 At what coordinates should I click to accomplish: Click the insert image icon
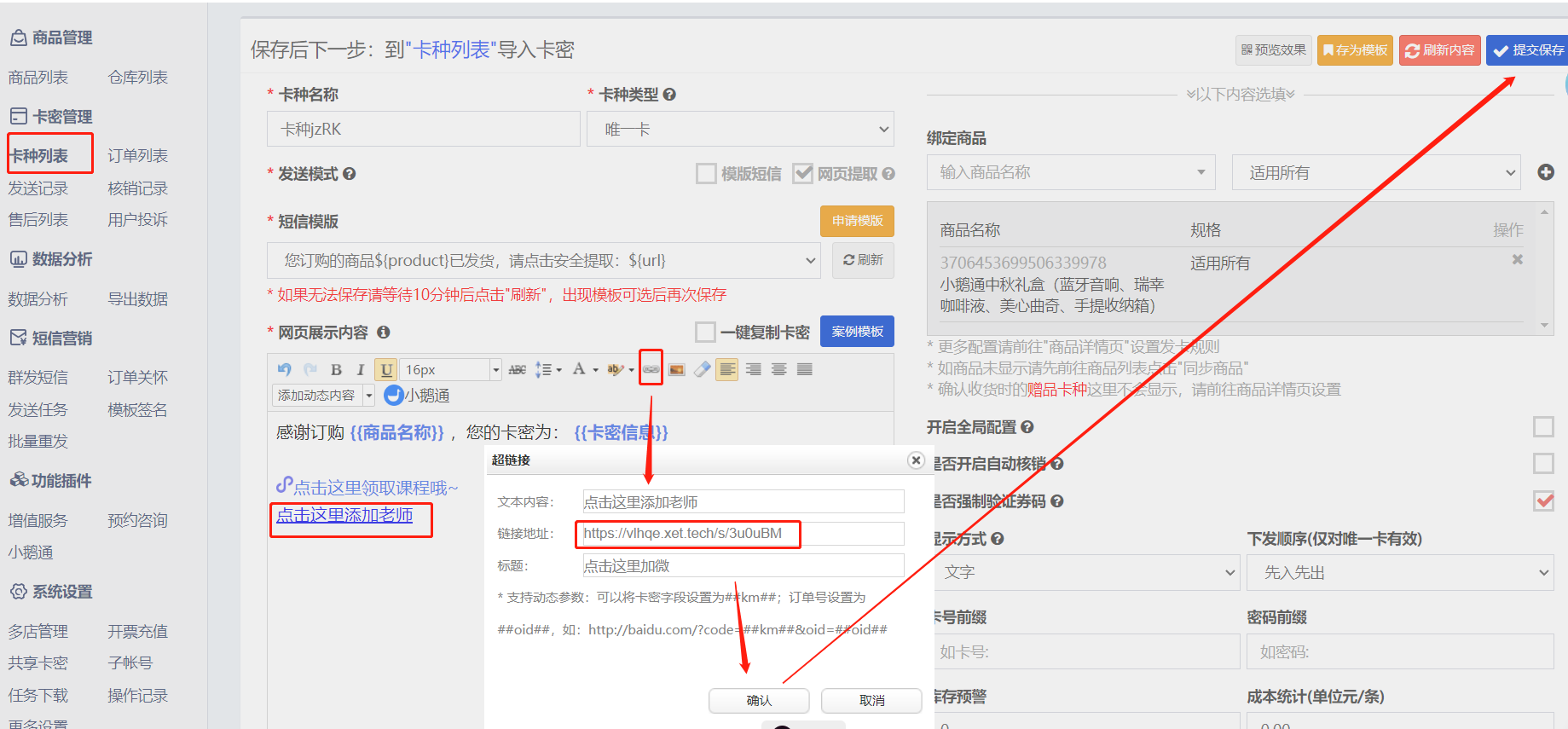(677, 369)
